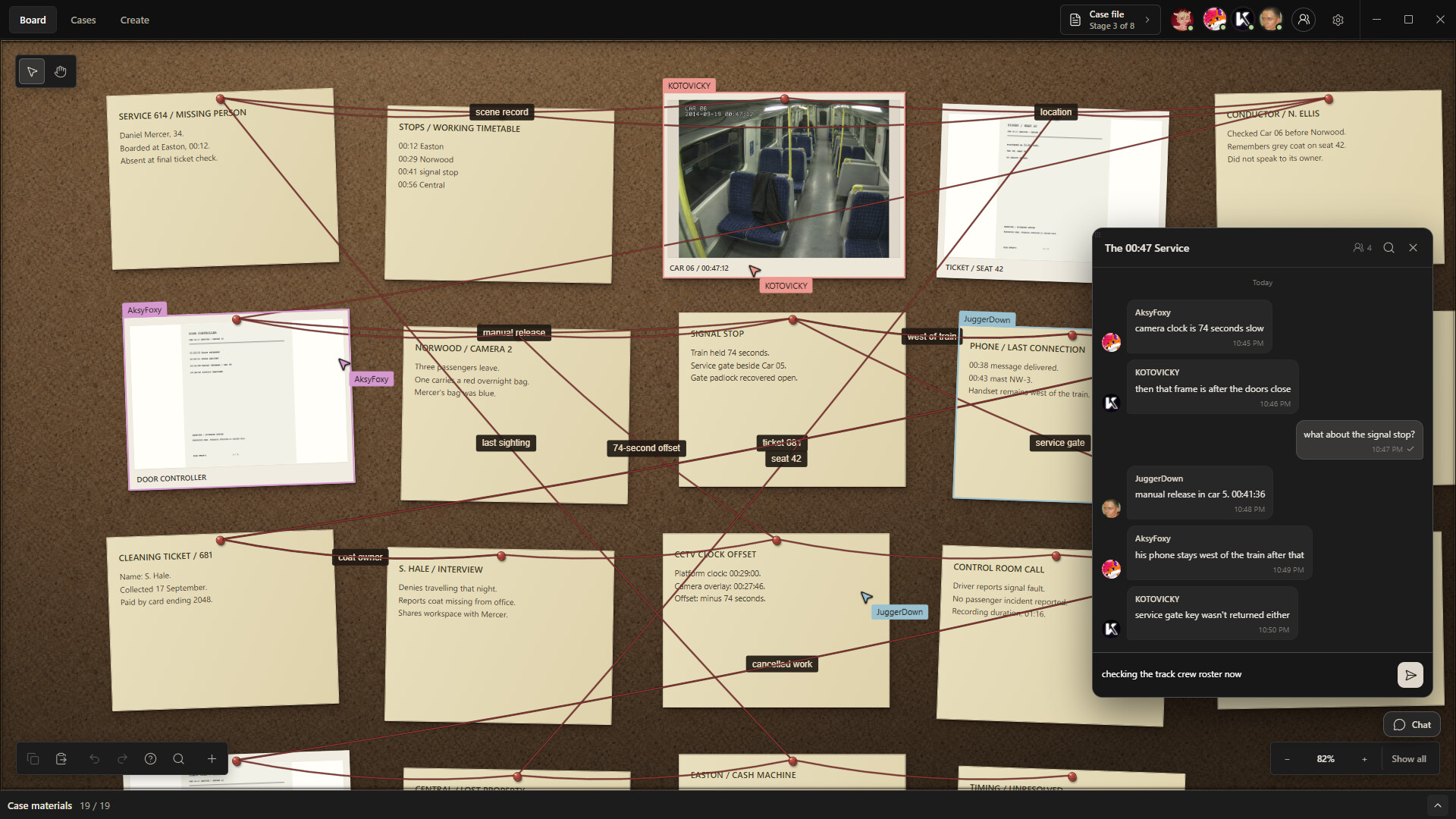
Task: Close The 00:47 Service chat panel
Action: 1413,248
